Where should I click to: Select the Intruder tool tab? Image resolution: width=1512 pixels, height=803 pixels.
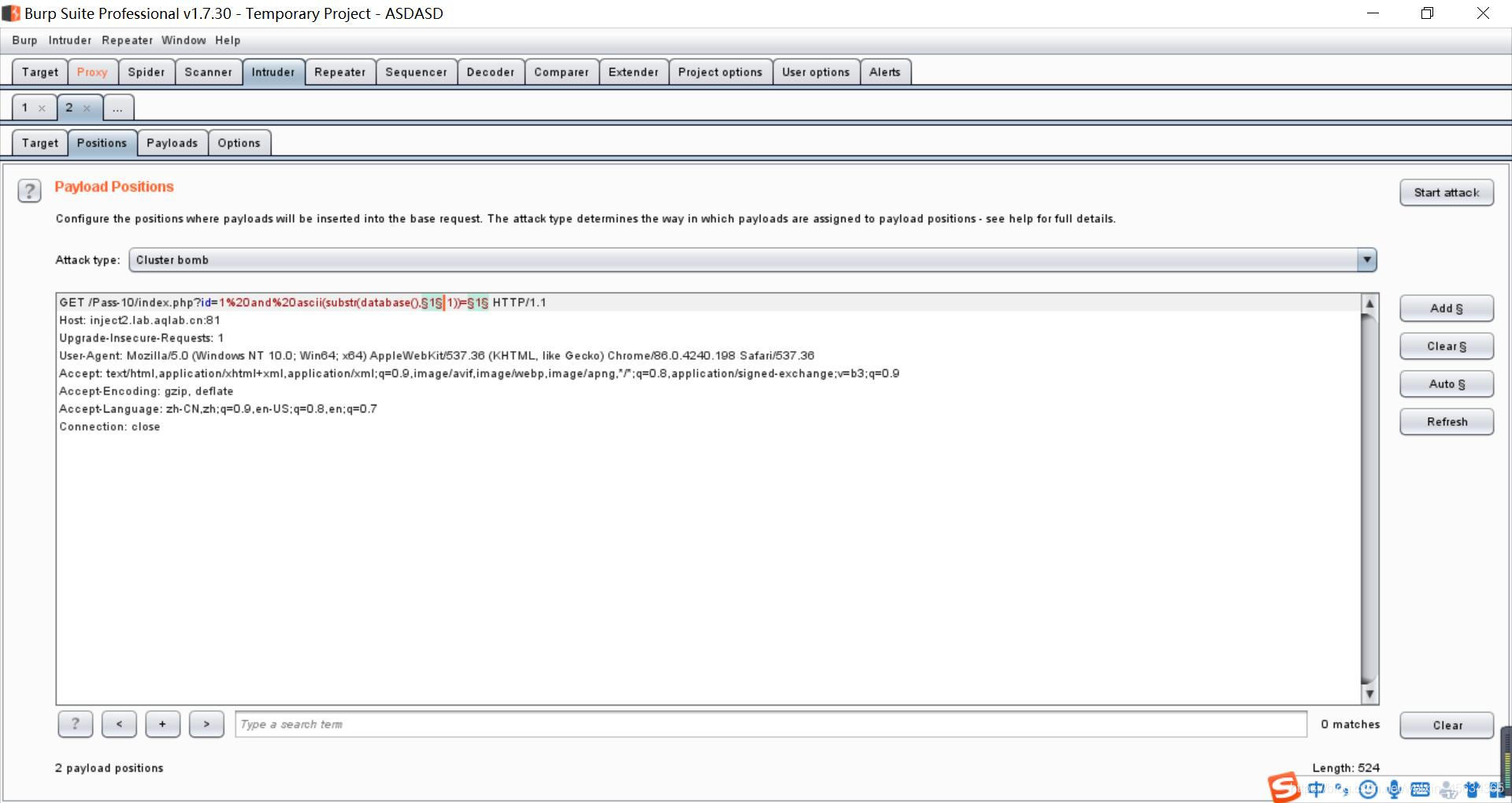click(x=273, y=72)
